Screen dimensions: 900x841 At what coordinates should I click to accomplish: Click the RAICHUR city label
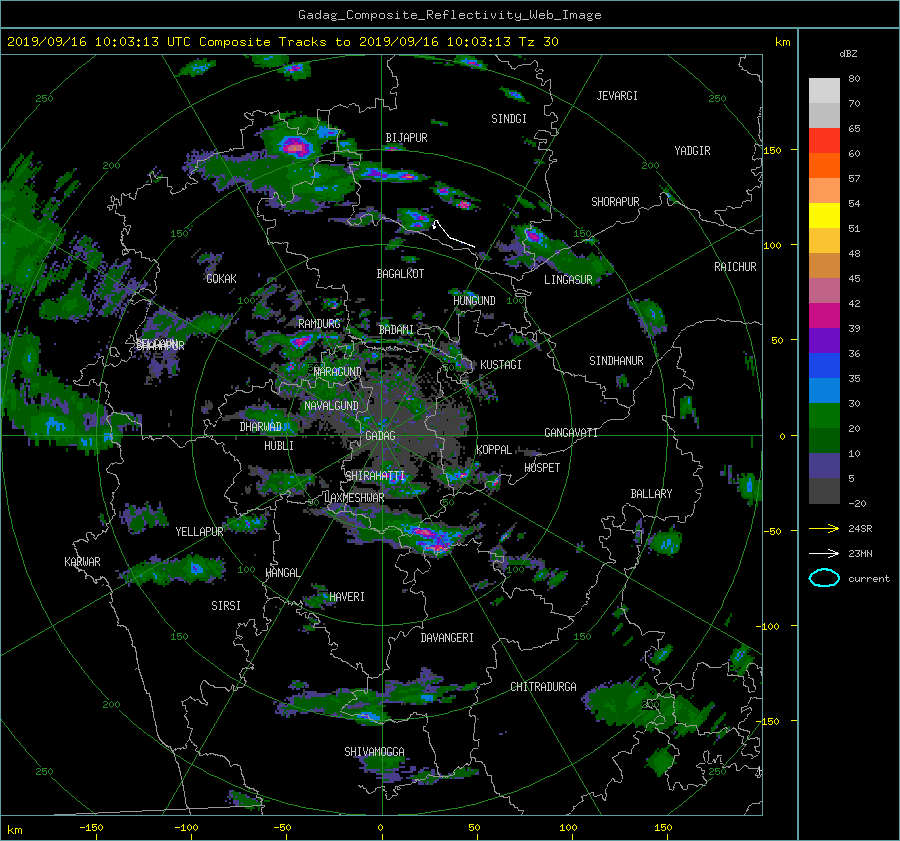735,267
